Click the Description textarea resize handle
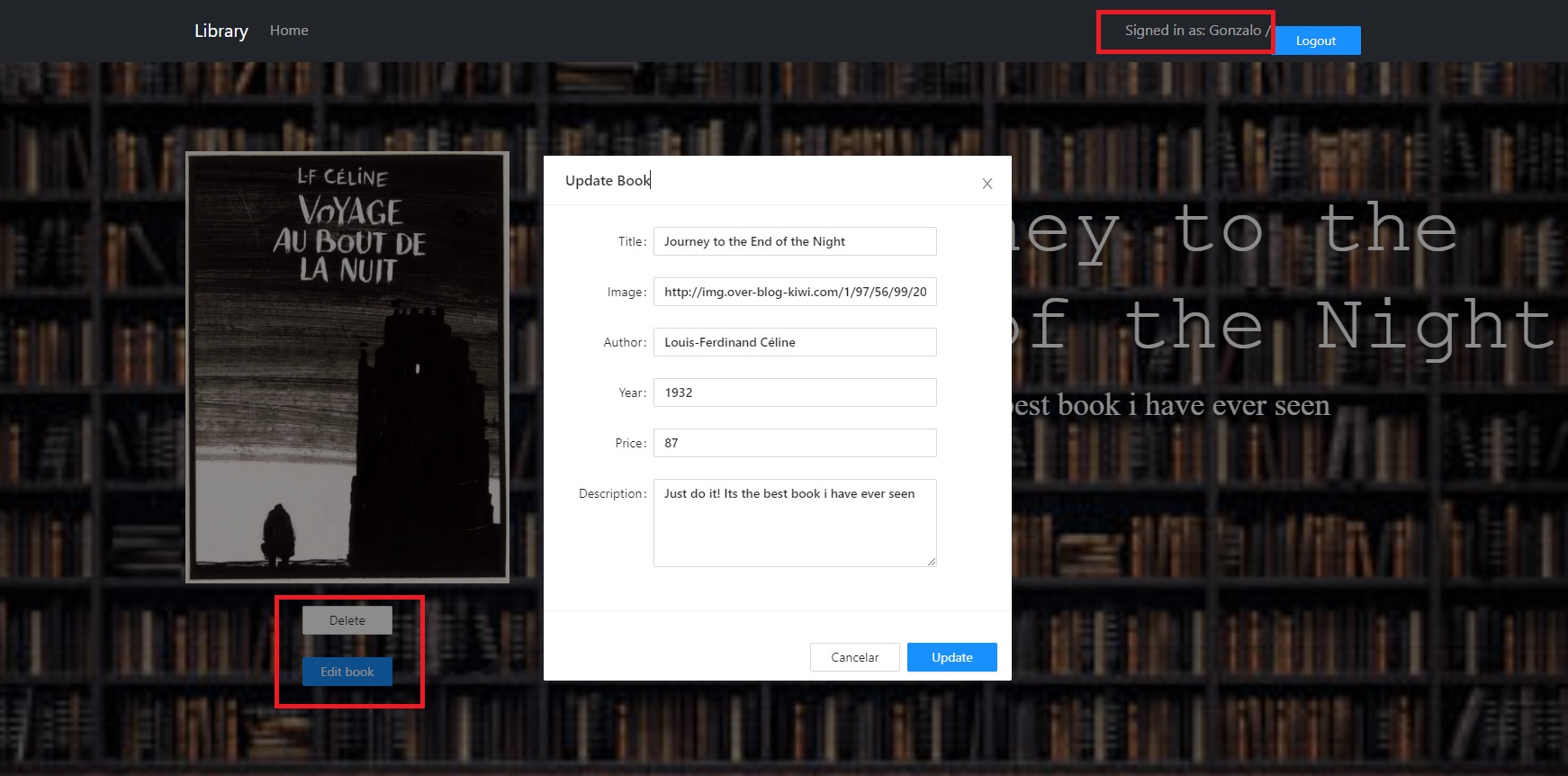This screenshot has height=776, width=1568. point(932,562)
